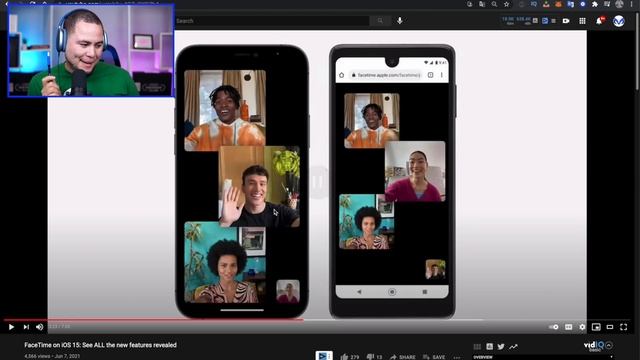Open the Chrome profile avatar
Screen dimensions: 640x360
(620, 4)
